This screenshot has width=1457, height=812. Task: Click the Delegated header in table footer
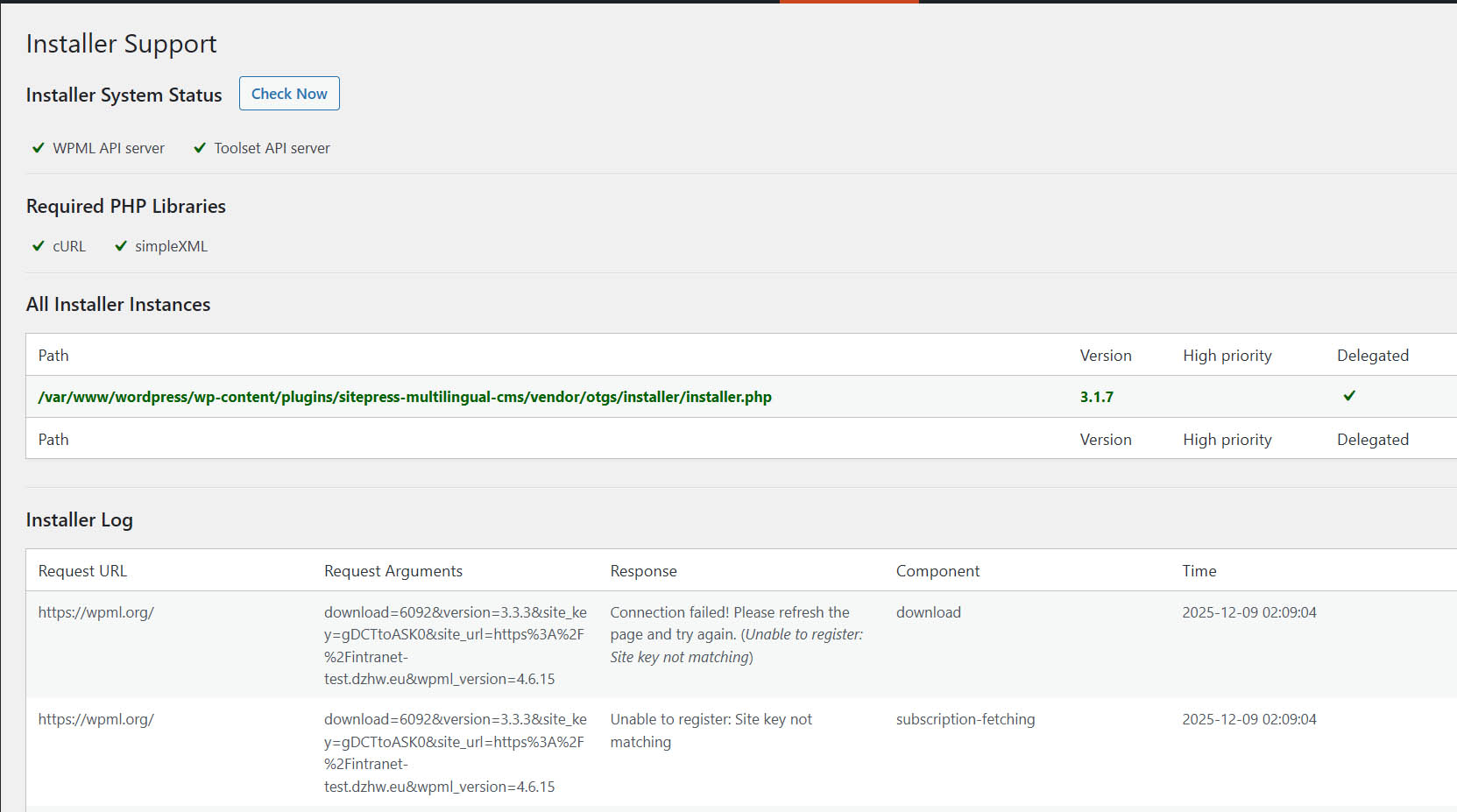click(1372, 440)
